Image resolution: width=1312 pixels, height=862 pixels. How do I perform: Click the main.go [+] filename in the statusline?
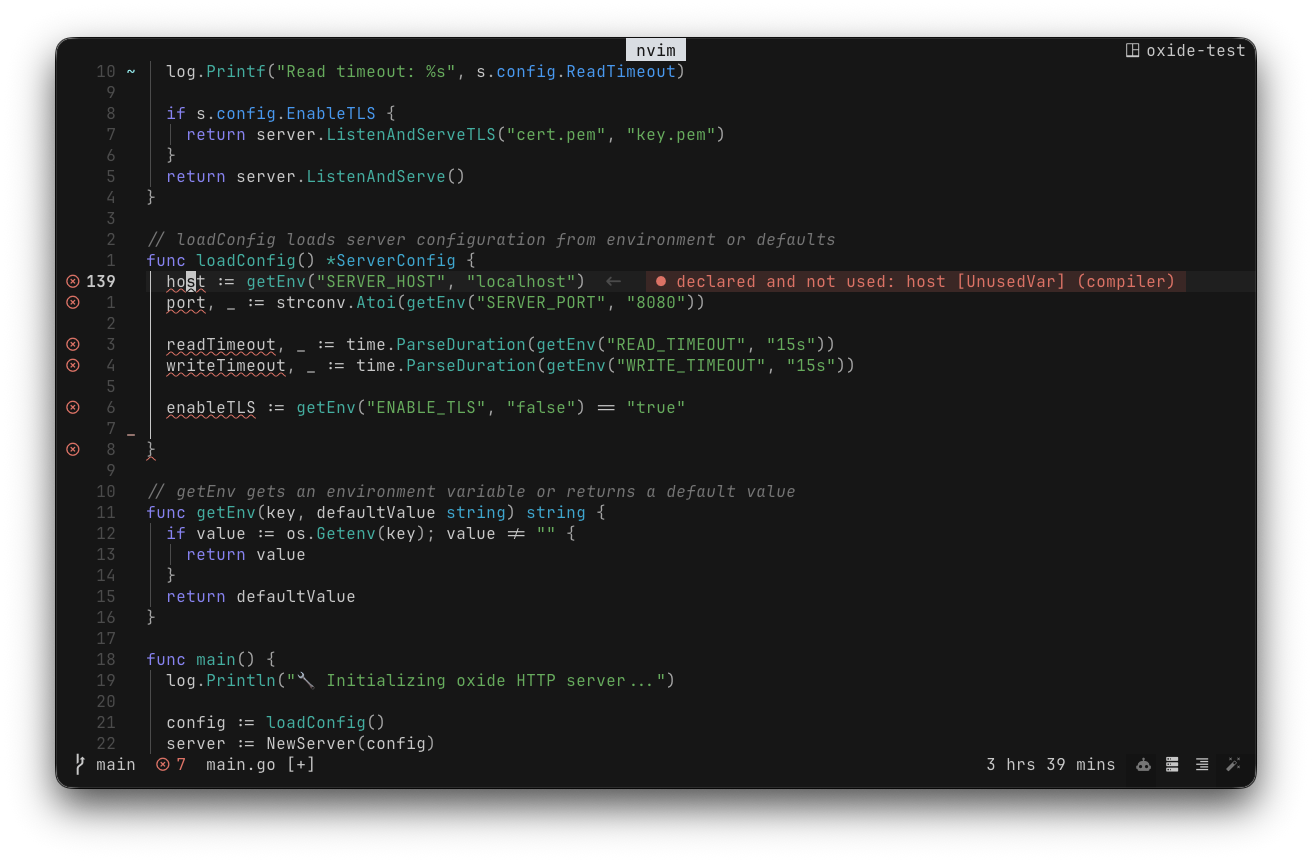(x=261, y=765)
